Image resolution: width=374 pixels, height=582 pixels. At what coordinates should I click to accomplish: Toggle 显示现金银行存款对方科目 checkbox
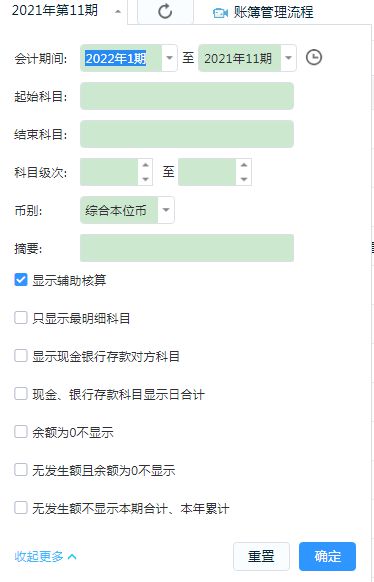(x=21, y=356)
